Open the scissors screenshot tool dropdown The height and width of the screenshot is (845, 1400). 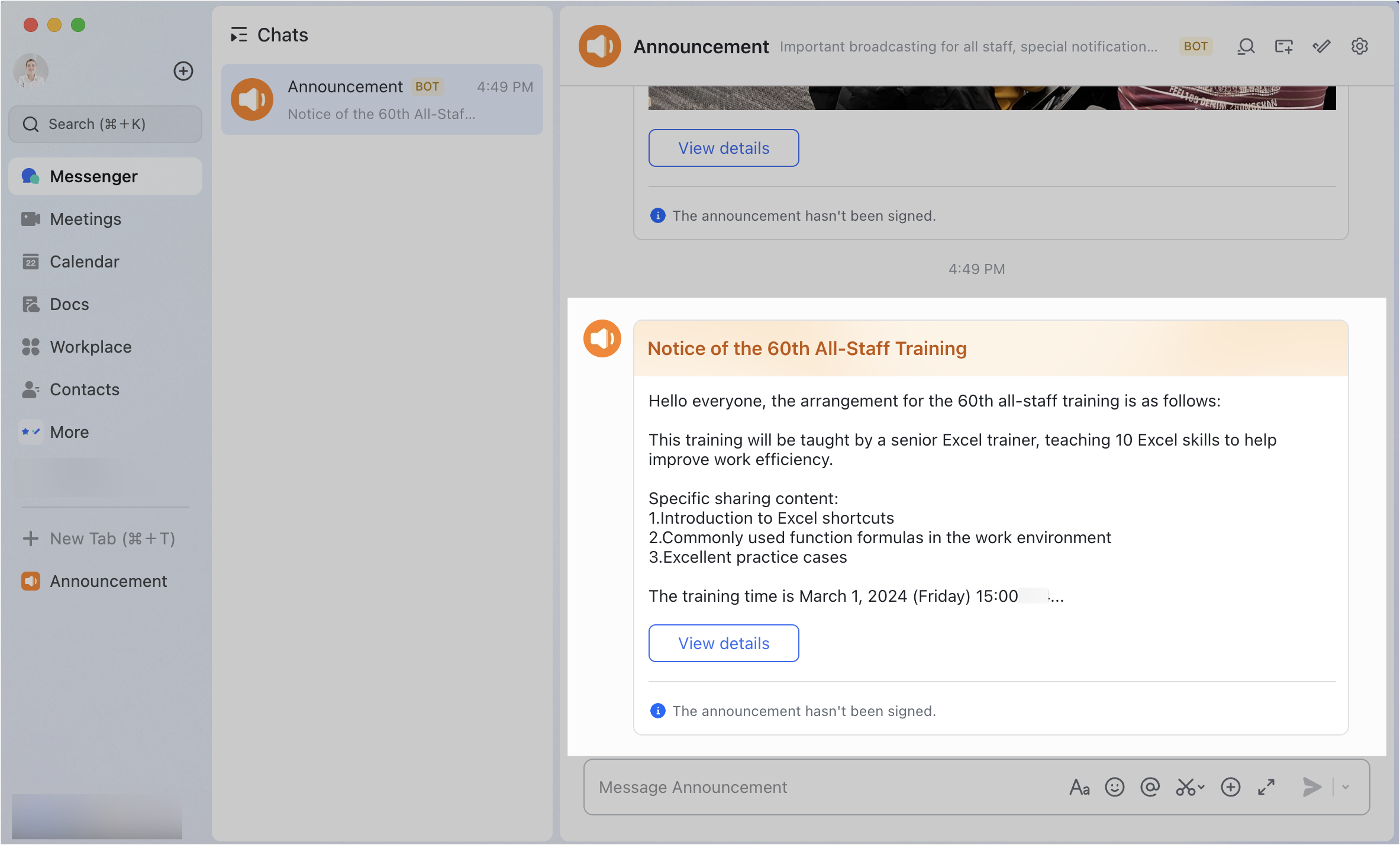click(x=1201, y=787)
